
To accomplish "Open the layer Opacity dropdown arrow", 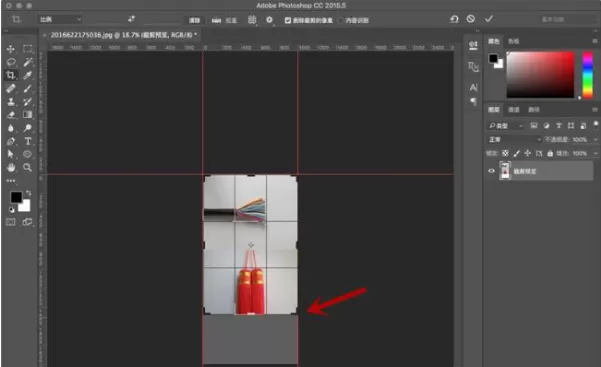I will point(595,139).
